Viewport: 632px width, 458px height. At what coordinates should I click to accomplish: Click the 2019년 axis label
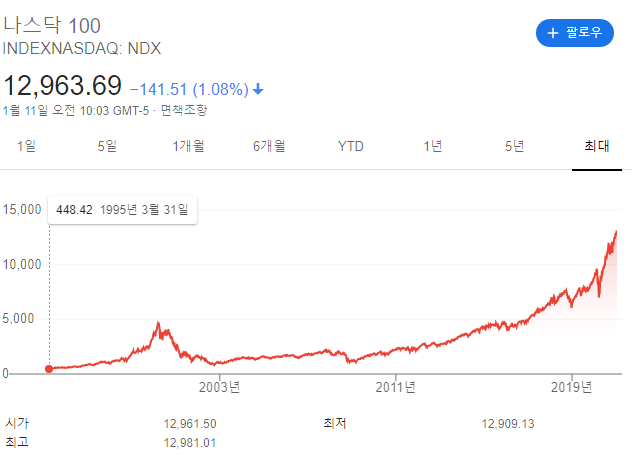click(x=572, y=387)
